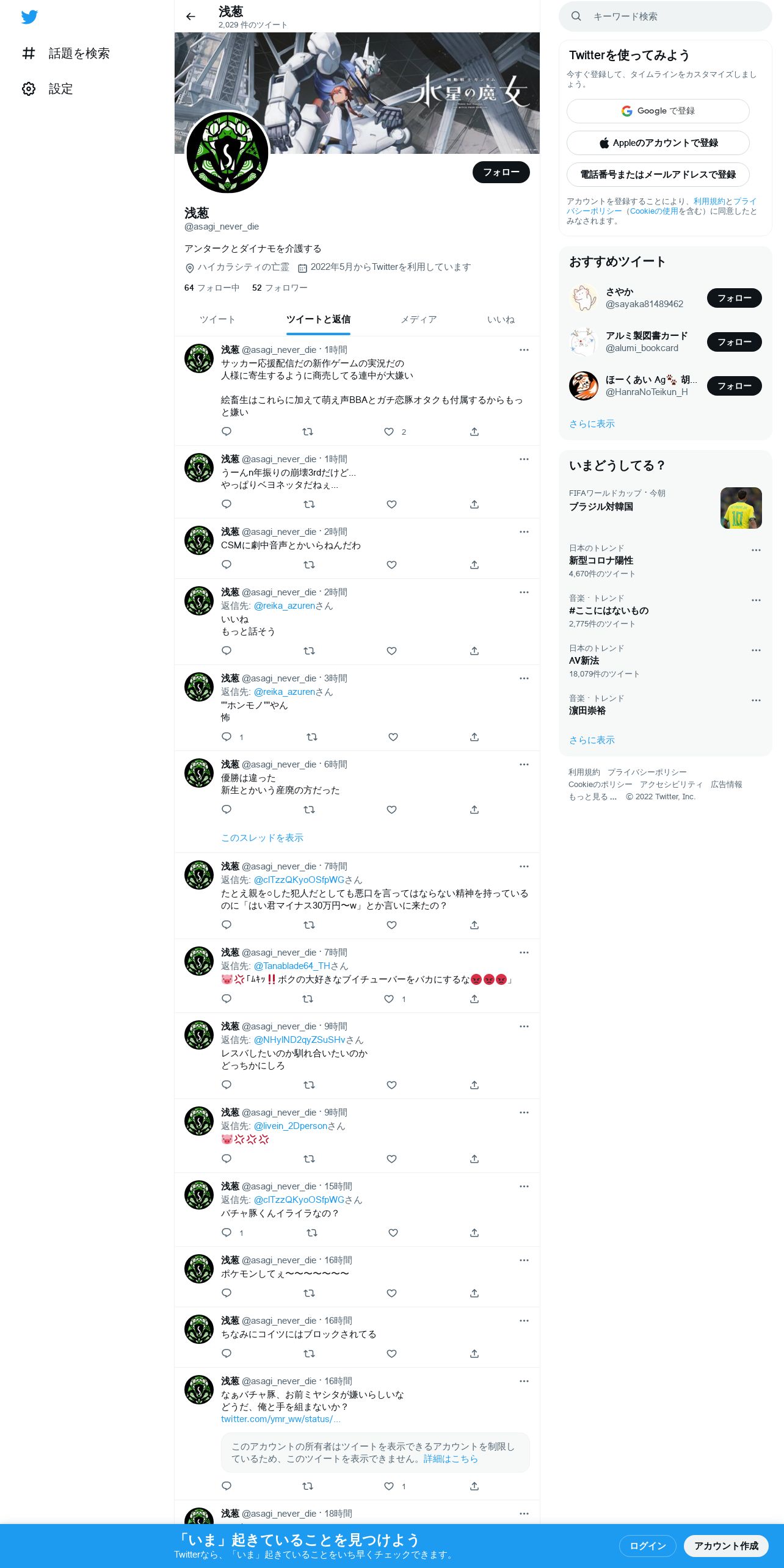This screenshot has height=1568, width=784.
Task: Go back using the arrow icon
Action: point(191,16)
